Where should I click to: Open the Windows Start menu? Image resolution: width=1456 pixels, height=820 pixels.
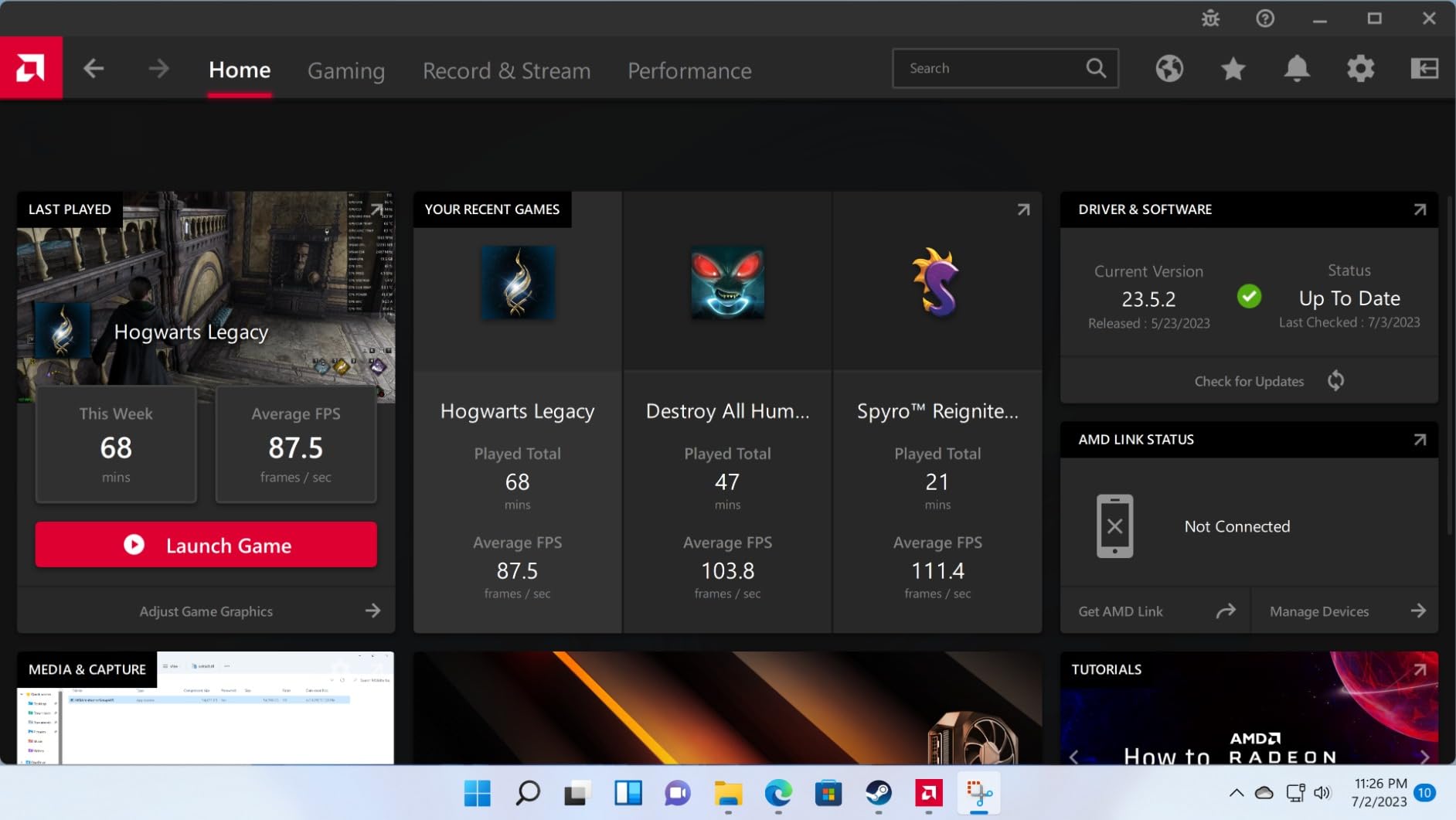pyautogui.click(x=478, y=793)
